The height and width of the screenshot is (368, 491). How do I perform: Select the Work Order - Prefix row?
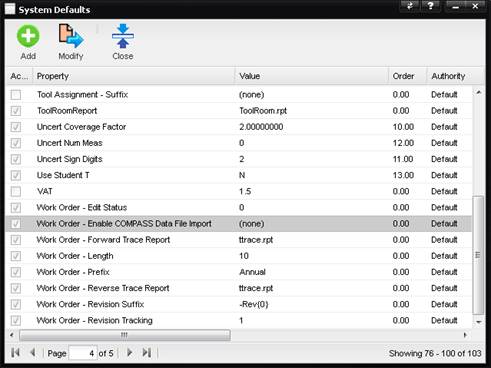(x=239, y=272)
